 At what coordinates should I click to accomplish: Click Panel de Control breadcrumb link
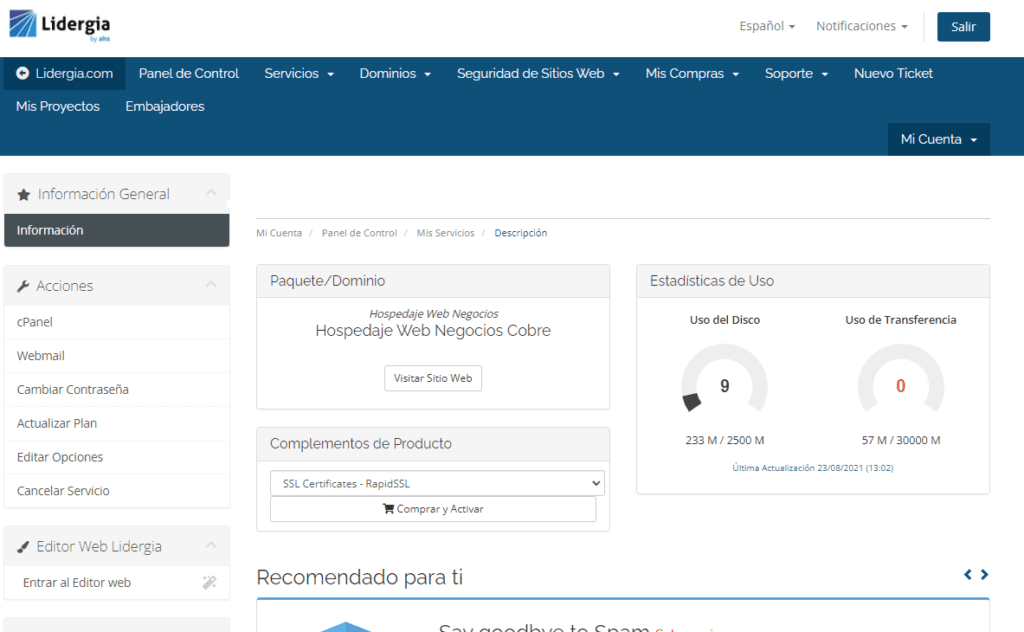[x=359, y=233]
